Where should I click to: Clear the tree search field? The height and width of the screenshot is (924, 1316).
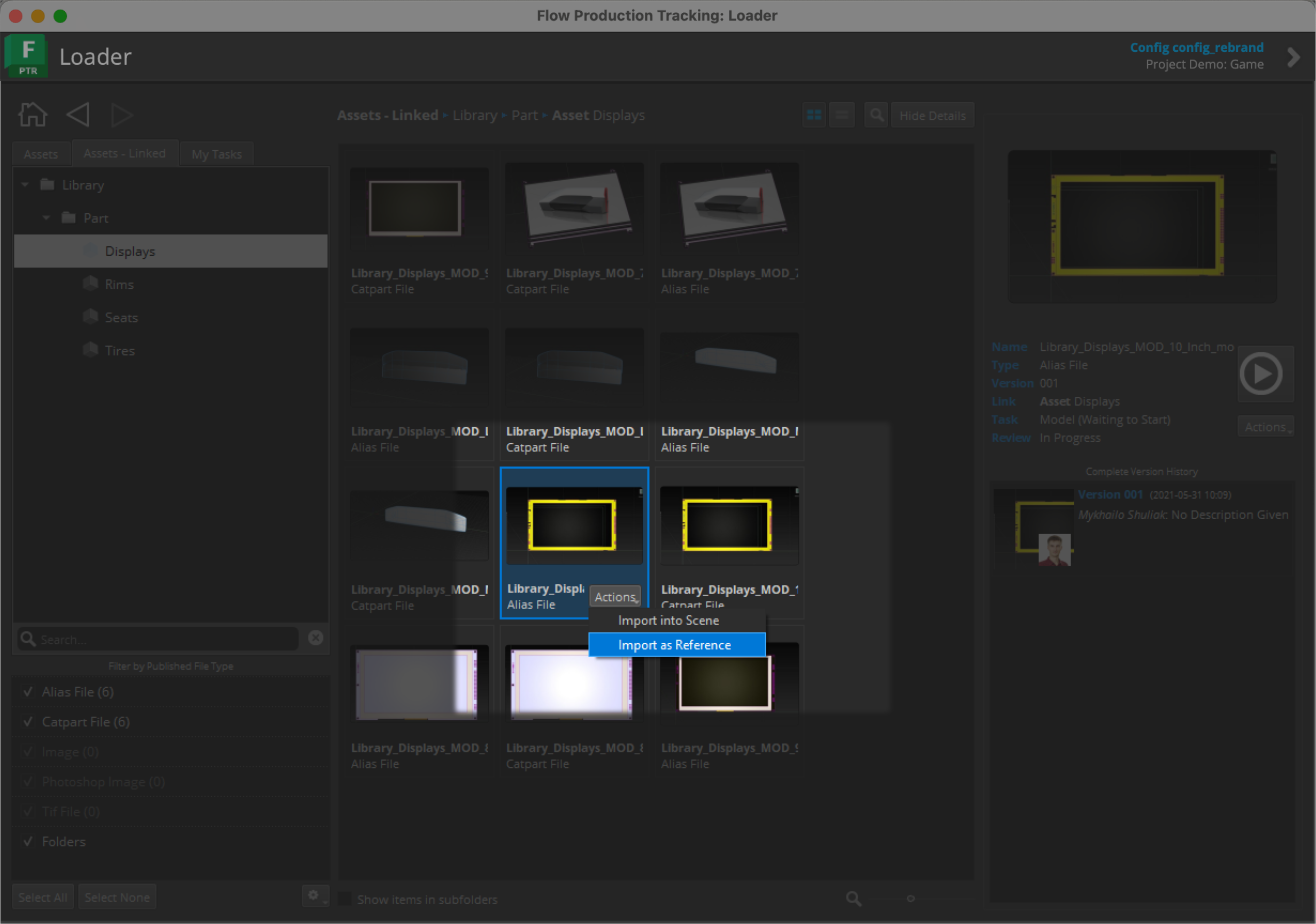[315, 638]
